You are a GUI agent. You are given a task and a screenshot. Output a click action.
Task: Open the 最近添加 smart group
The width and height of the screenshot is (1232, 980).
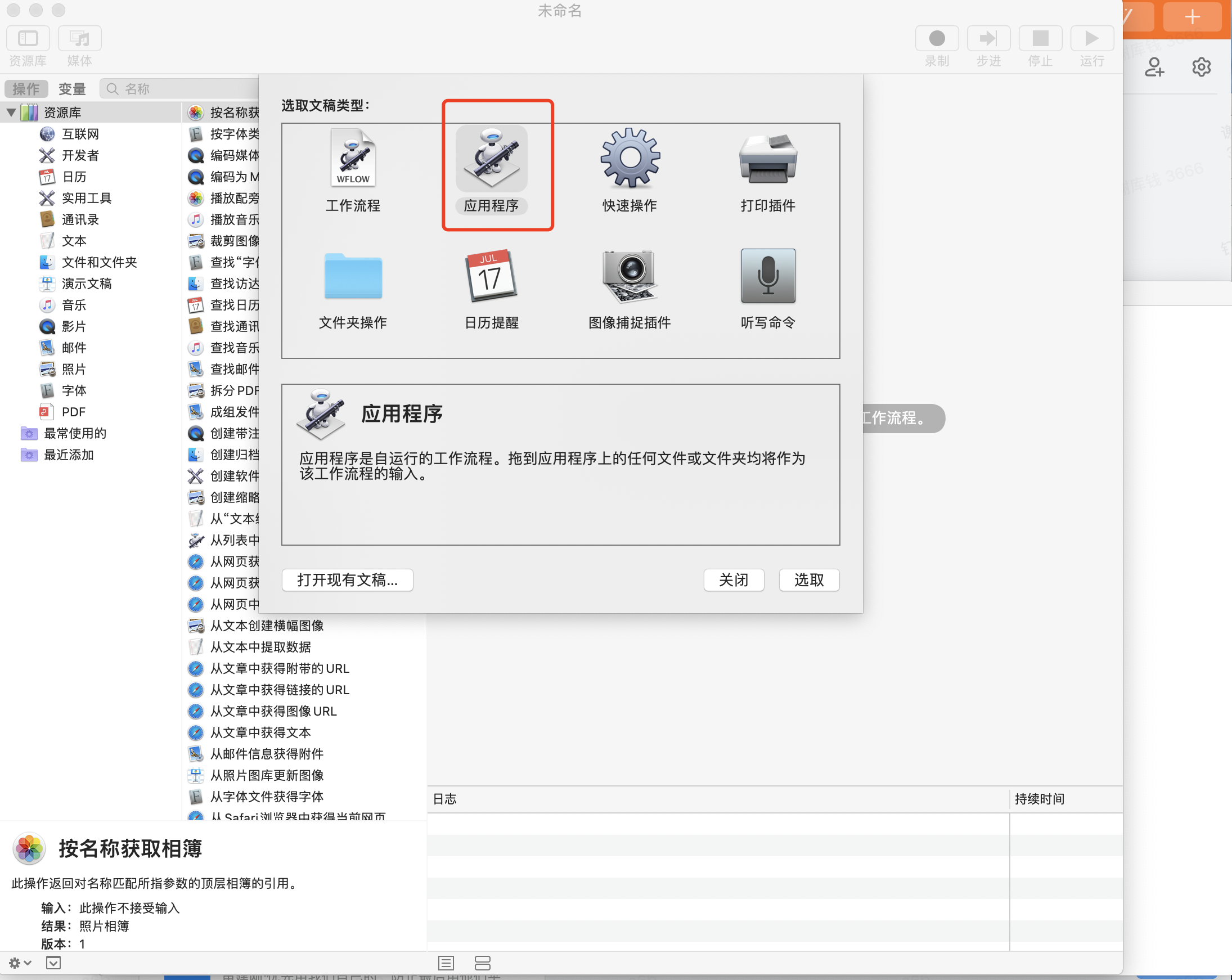91,455
